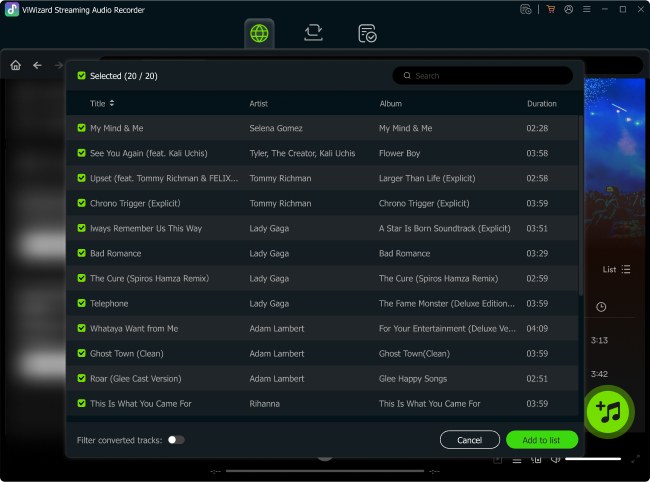Screen dimensions: 650x482
Task: Click the Artist column header
Action: [x=259, y=104]
